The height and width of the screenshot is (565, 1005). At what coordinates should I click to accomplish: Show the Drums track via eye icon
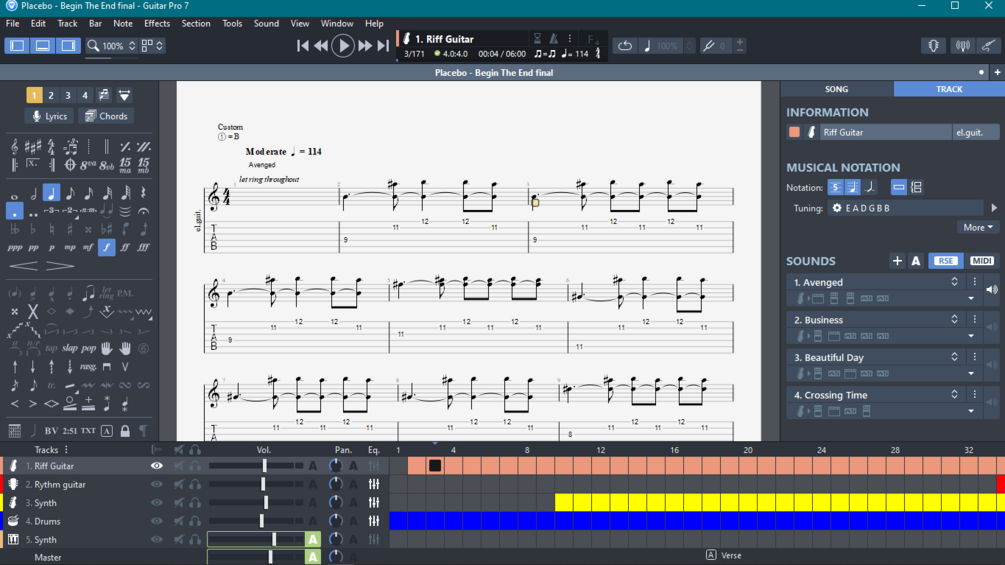pyautogui.click(x=156, y=521)
